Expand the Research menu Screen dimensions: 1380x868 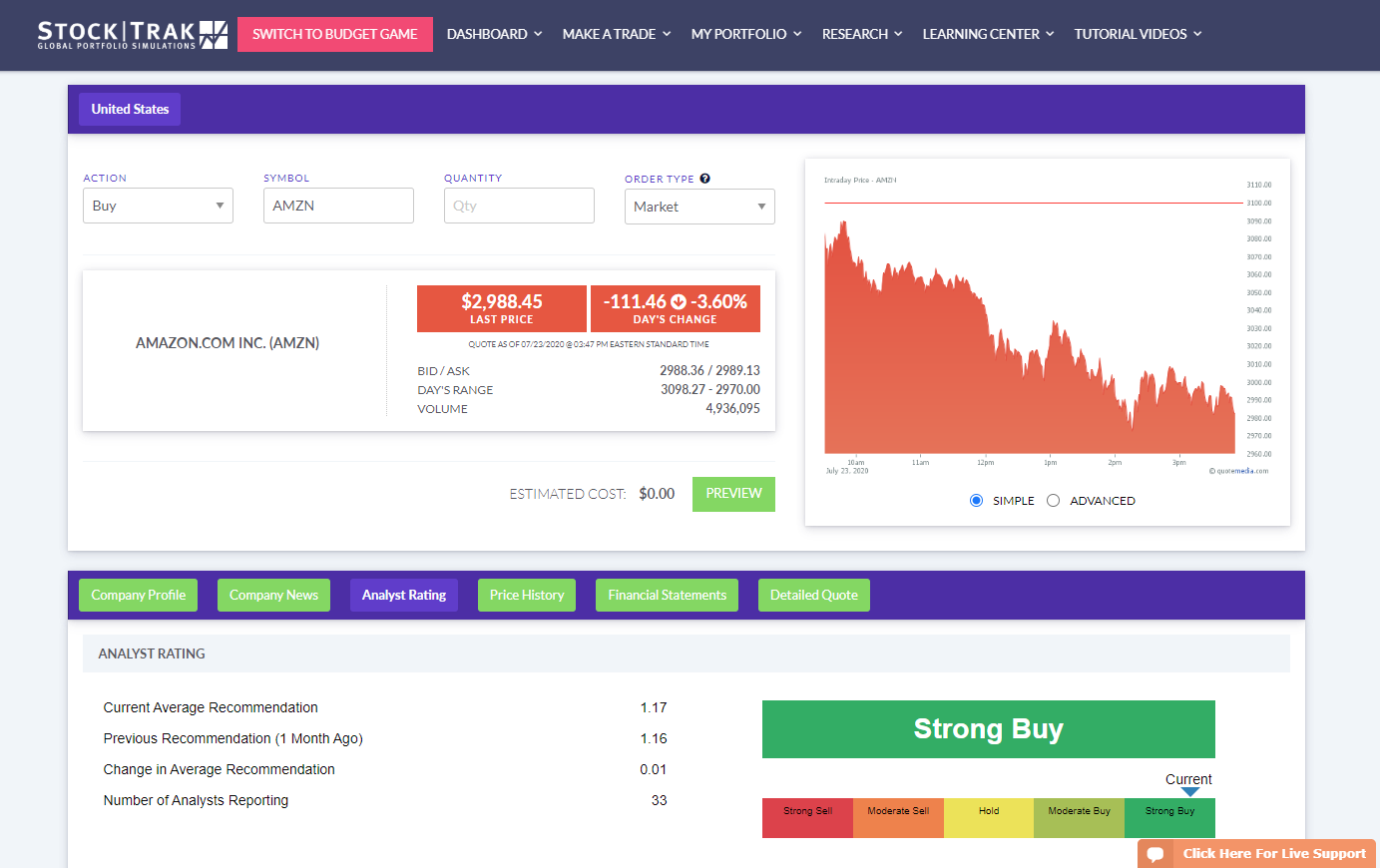click(862, 34)
